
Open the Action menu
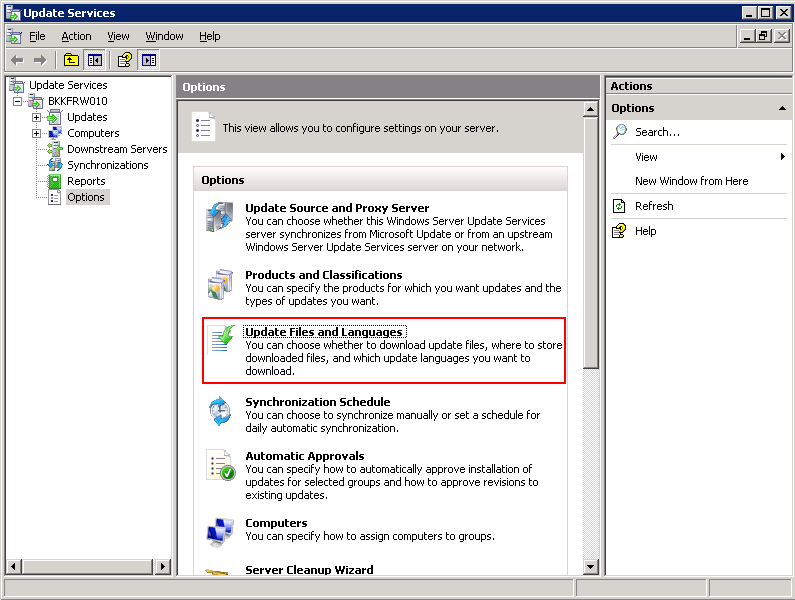point(77,37)
